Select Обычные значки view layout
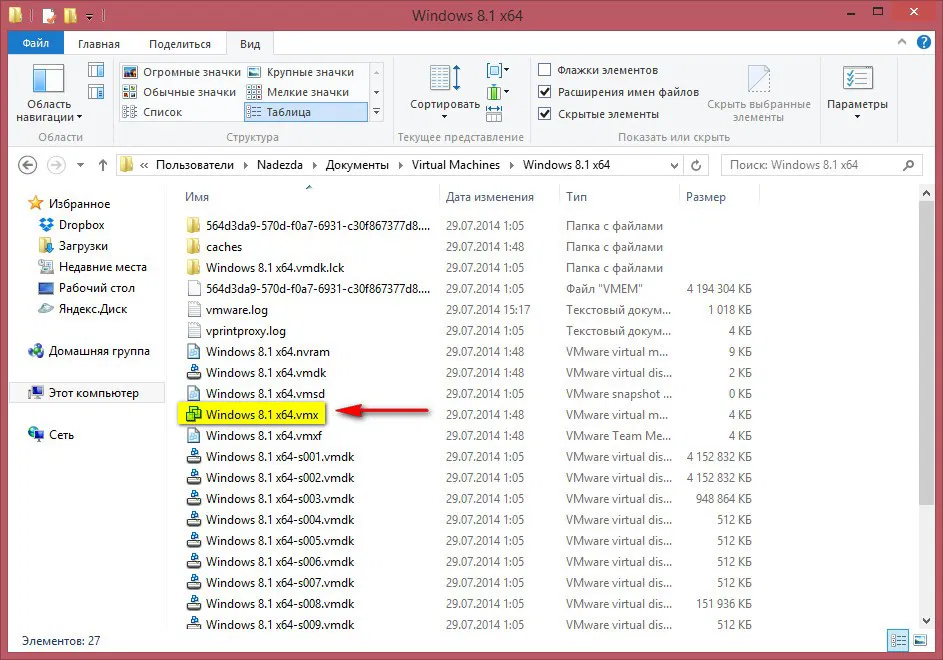 point(181,92)
